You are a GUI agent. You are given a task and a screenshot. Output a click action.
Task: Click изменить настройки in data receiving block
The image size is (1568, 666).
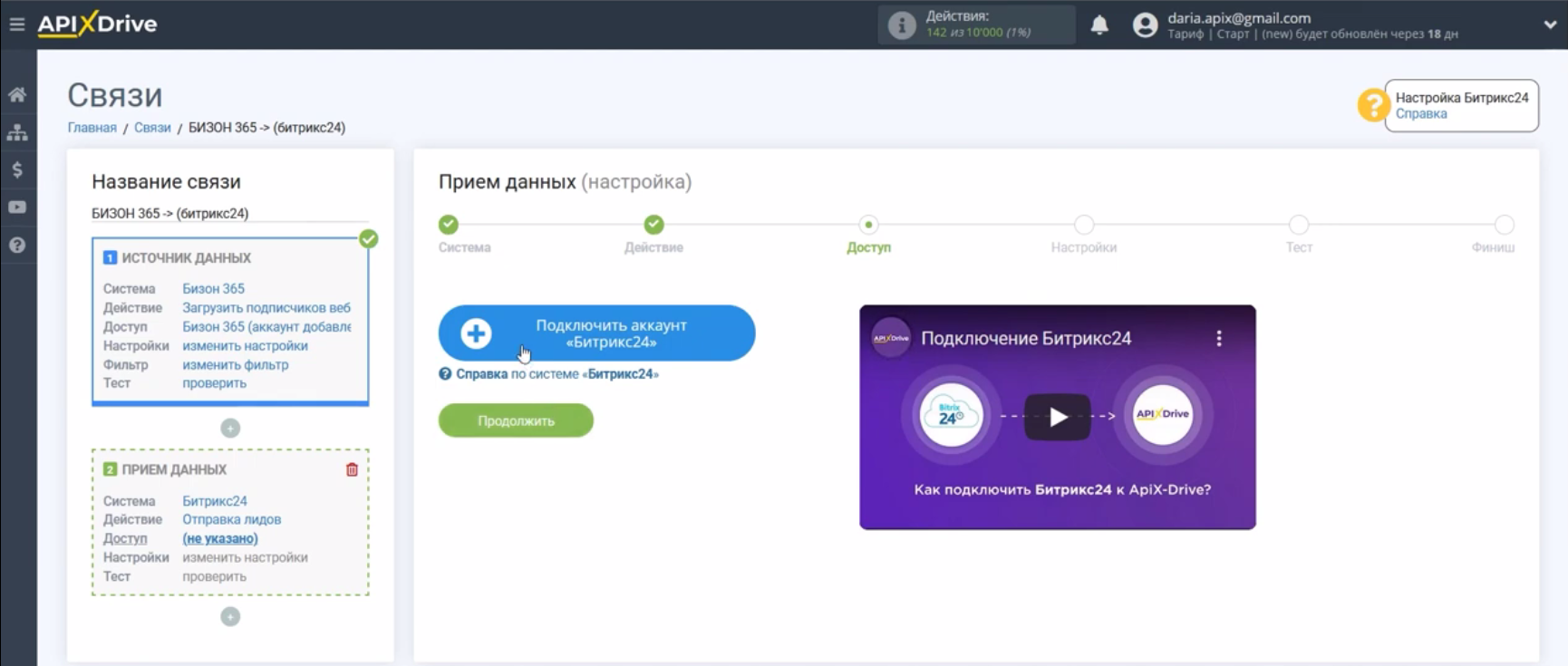click(x=245, y=557)
